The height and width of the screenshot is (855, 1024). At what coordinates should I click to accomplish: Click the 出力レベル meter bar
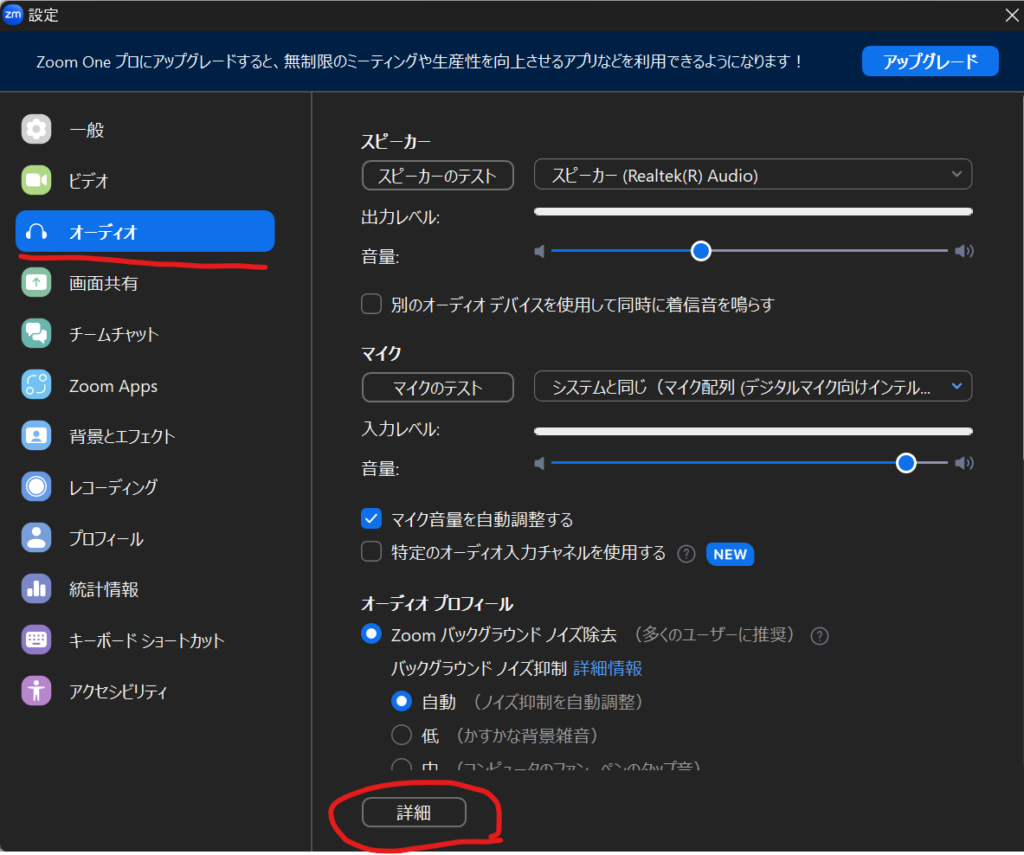tap(753, 212)
